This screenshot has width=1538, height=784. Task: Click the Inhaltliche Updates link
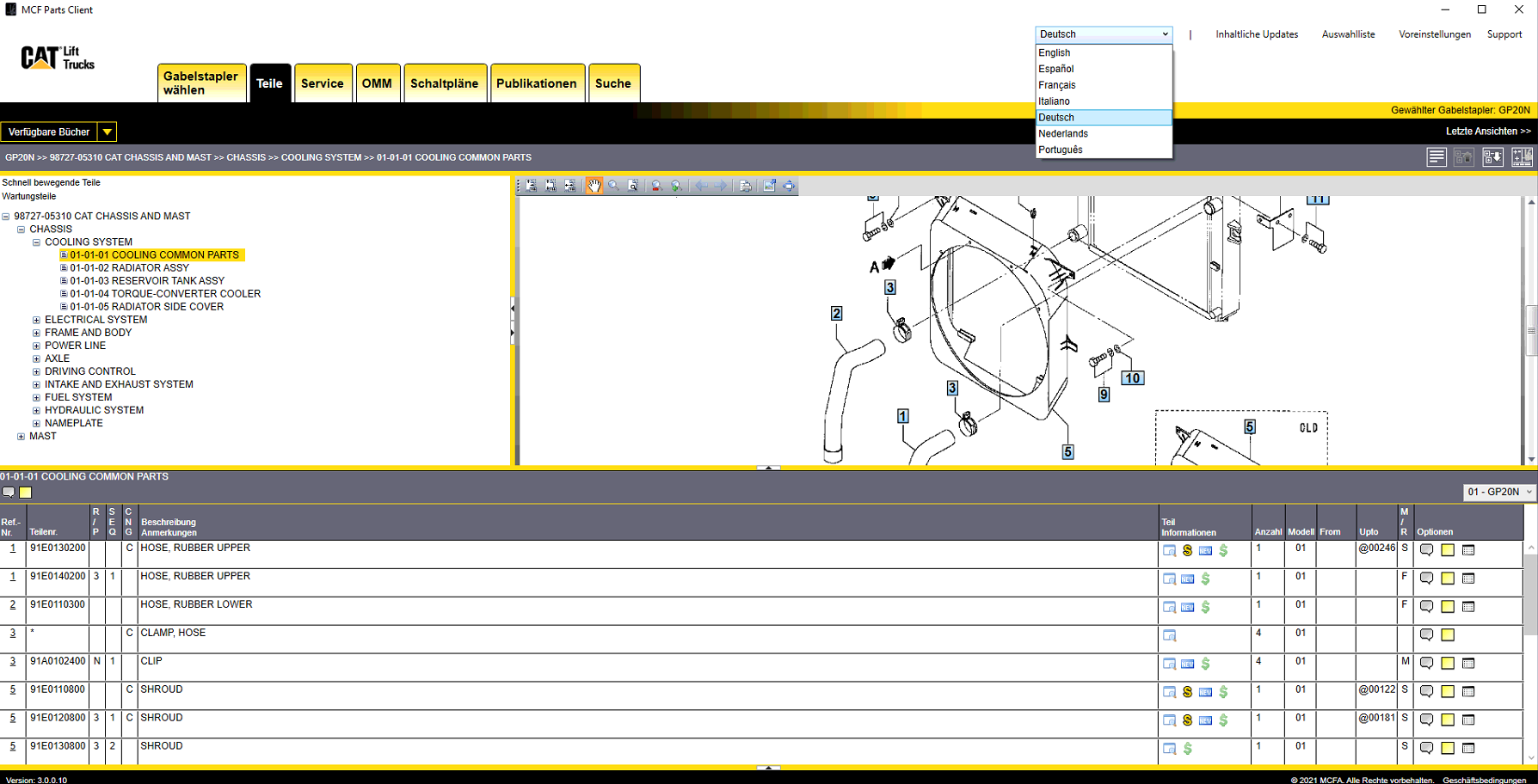1256,34
